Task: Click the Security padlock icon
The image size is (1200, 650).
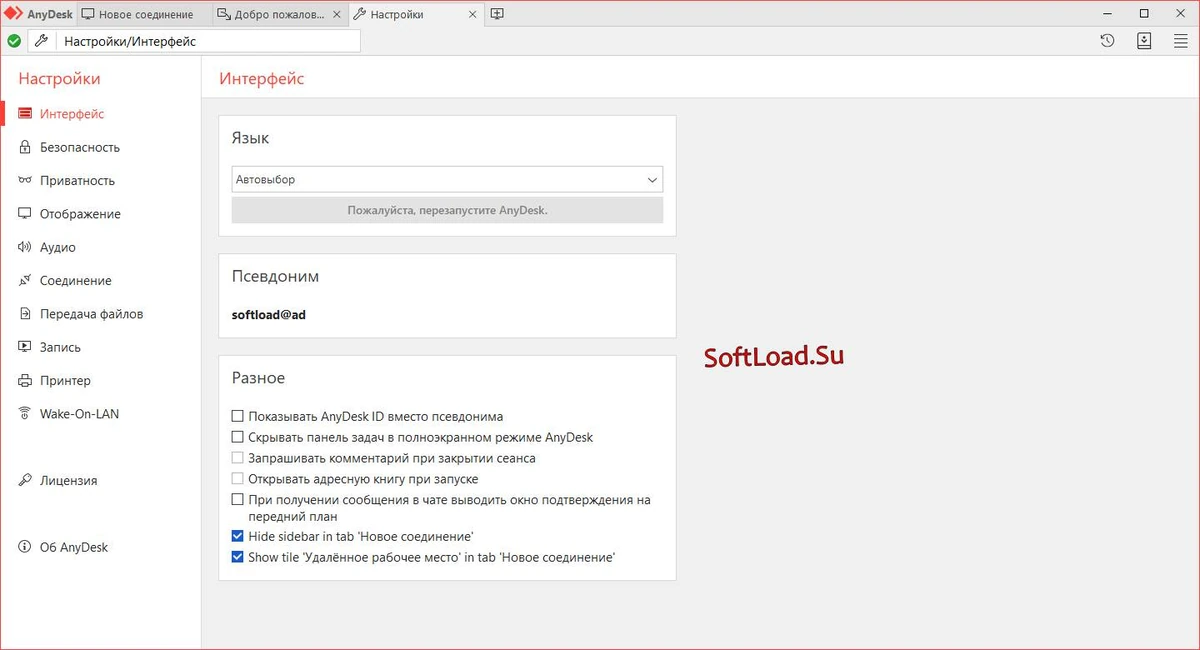Action: (x=25, y=147)
